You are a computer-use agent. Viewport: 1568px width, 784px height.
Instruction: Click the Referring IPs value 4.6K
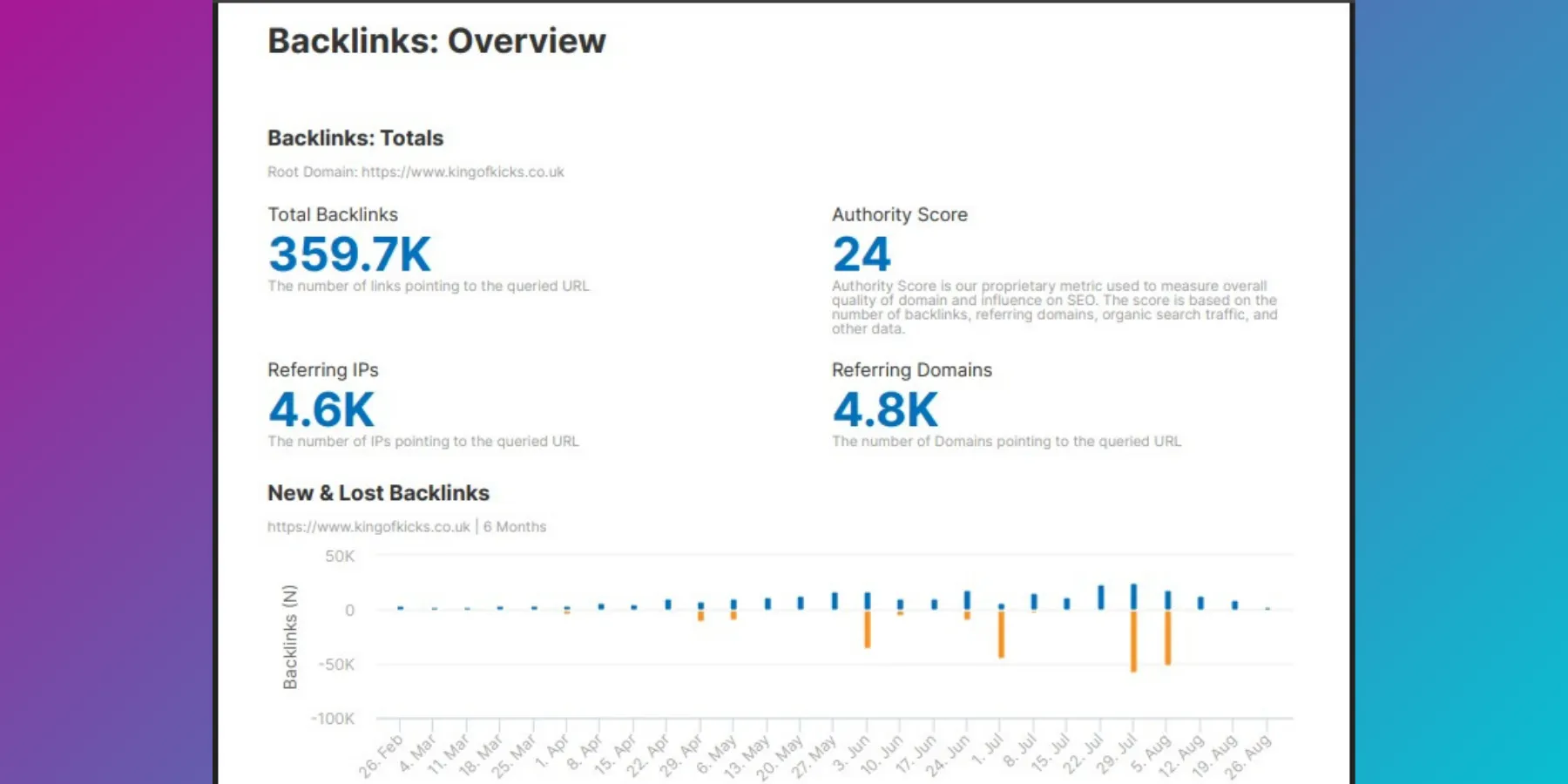pyautogui.click(x=321, y=409)
